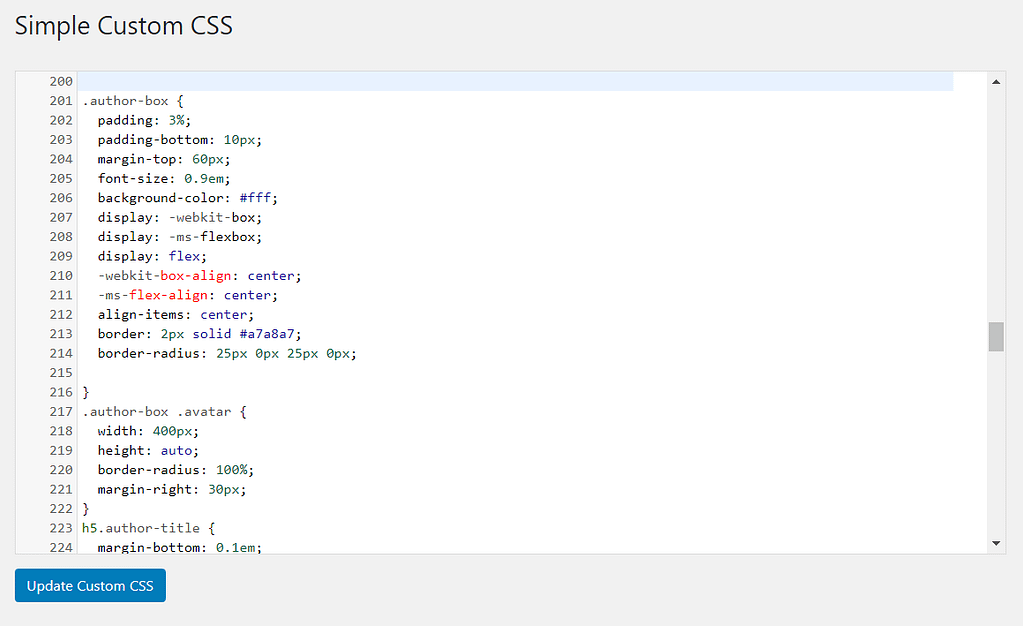The image size is (1023, 626).
Task: Click 'display: -webkit-box;' line
Action: [179, 217]
